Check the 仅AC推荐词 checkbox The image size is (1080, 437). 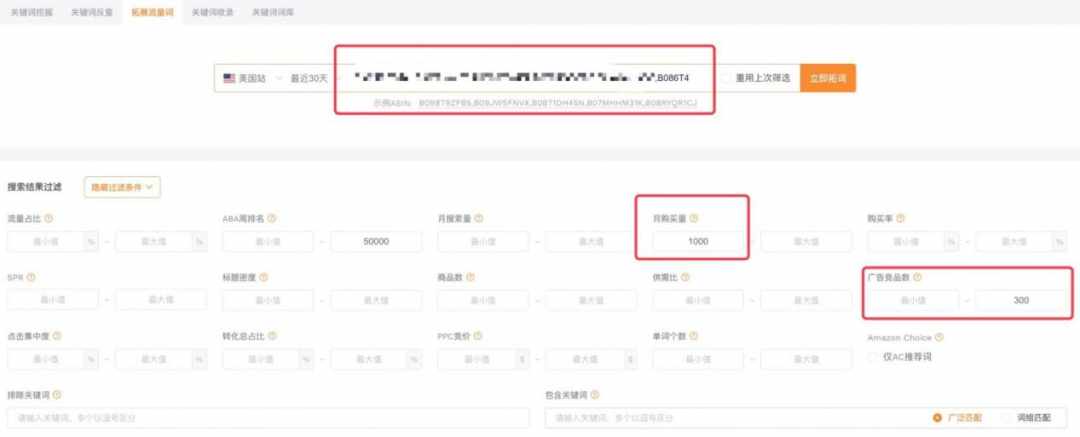point(873,357)
